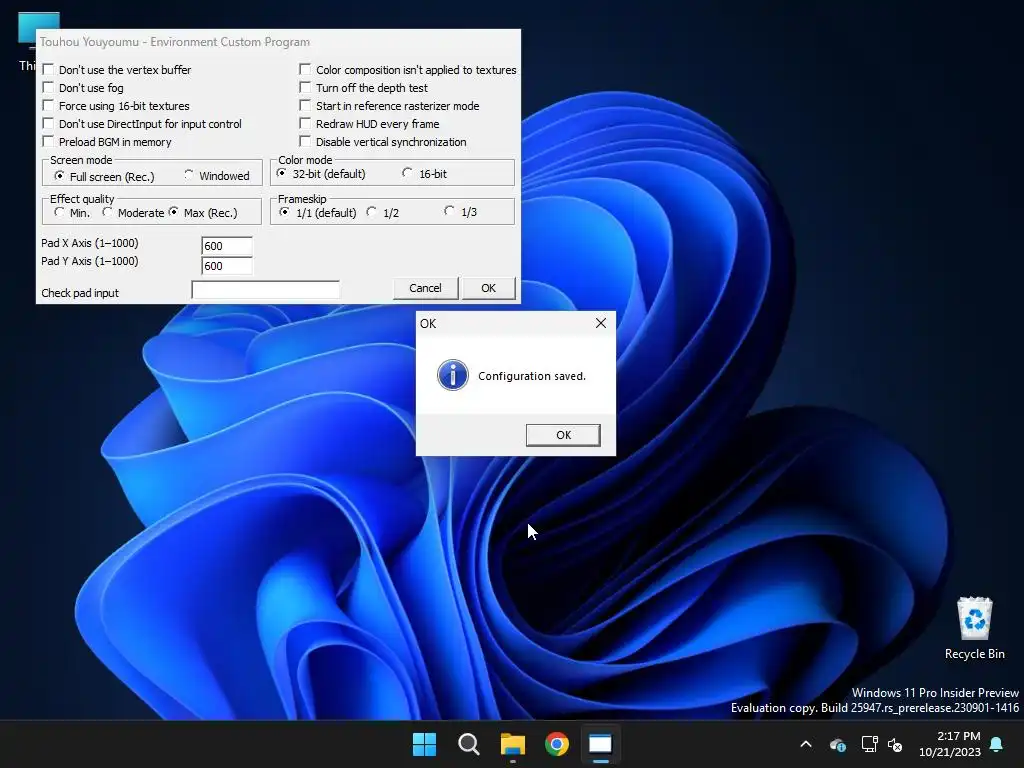Select the Recycle Bin desktop icon
The width and height of the screenshot is (1024, 768).
click(974, 627)
